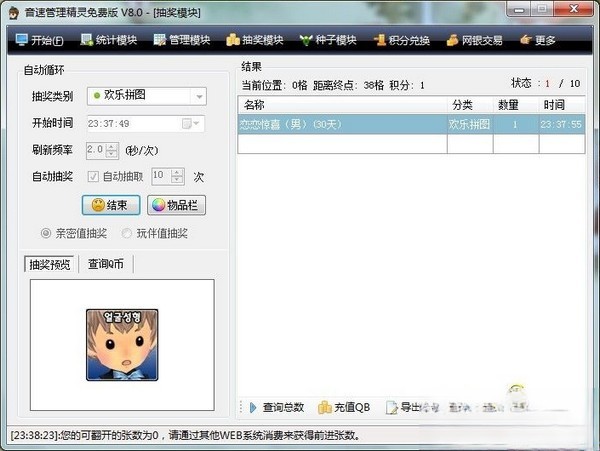Open the 管理模块 module
Viewport: 600px width, 451px height.
182,41
